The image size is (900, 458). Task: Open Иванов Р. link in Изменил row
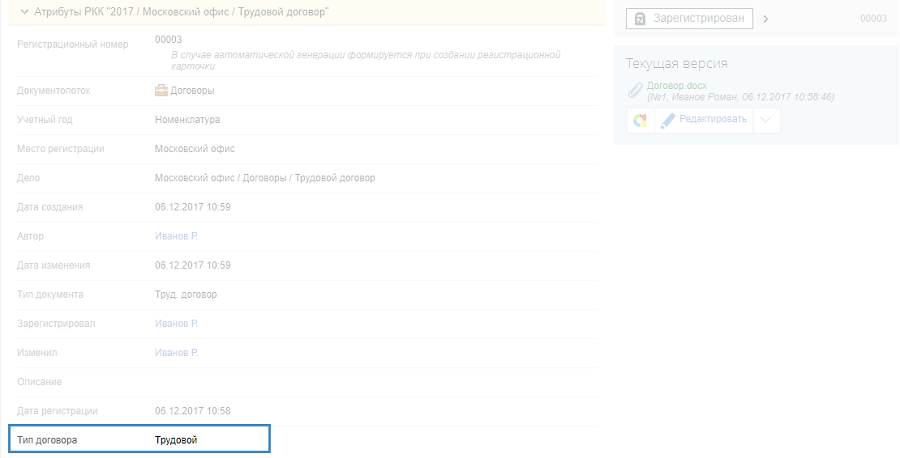click(x=176, y=353)
